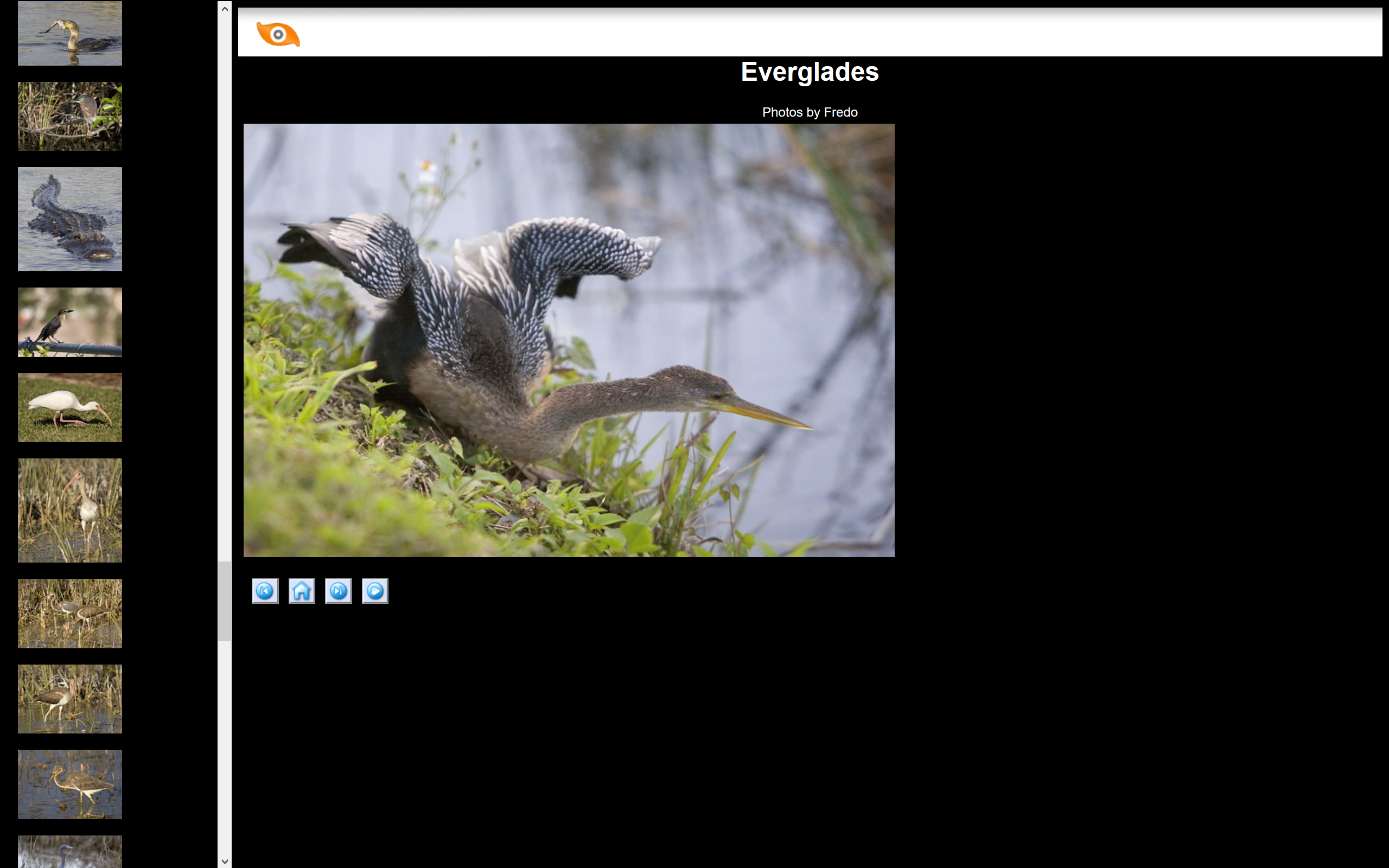This screenshot has width=1389, height=868.
Task: Click the orange eye logo icon
Action: point(278,34)
